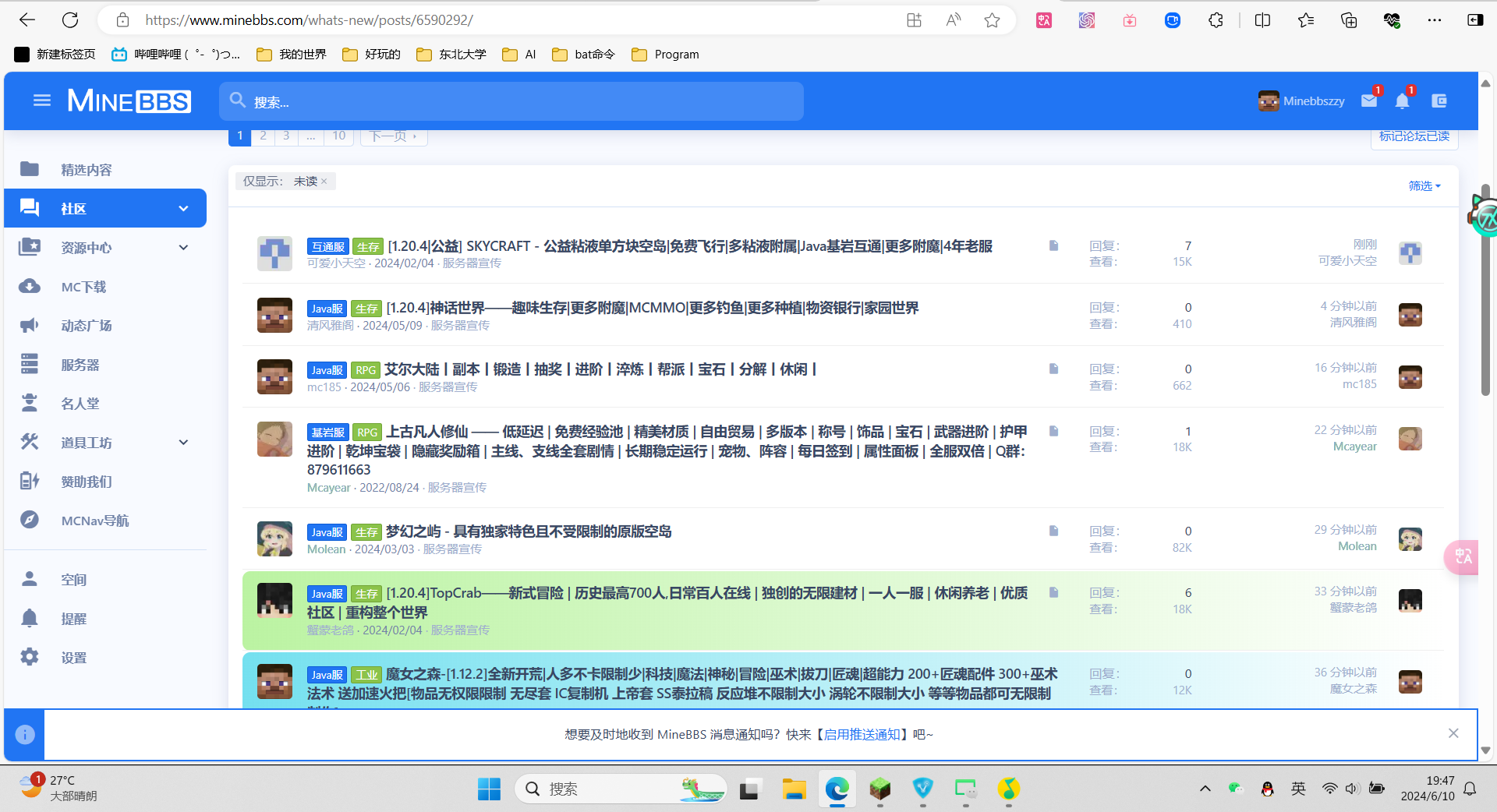Click the 启用推送通知 link
1497x812 pixels.
coord(862,734)
